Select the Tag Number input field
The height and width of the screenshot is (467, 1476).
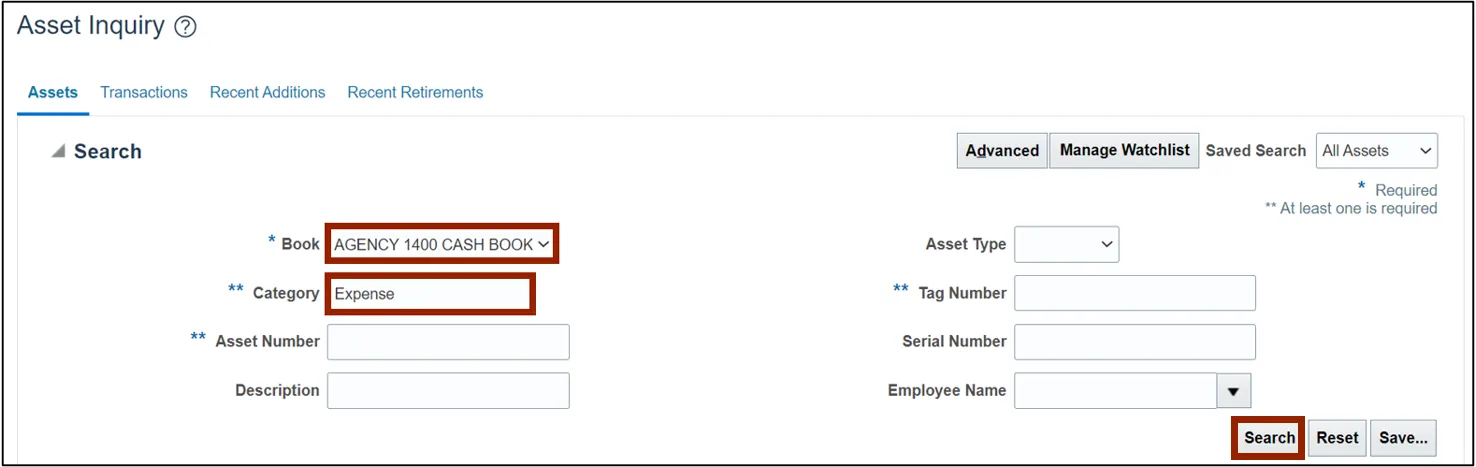(x=1134, y=293)
